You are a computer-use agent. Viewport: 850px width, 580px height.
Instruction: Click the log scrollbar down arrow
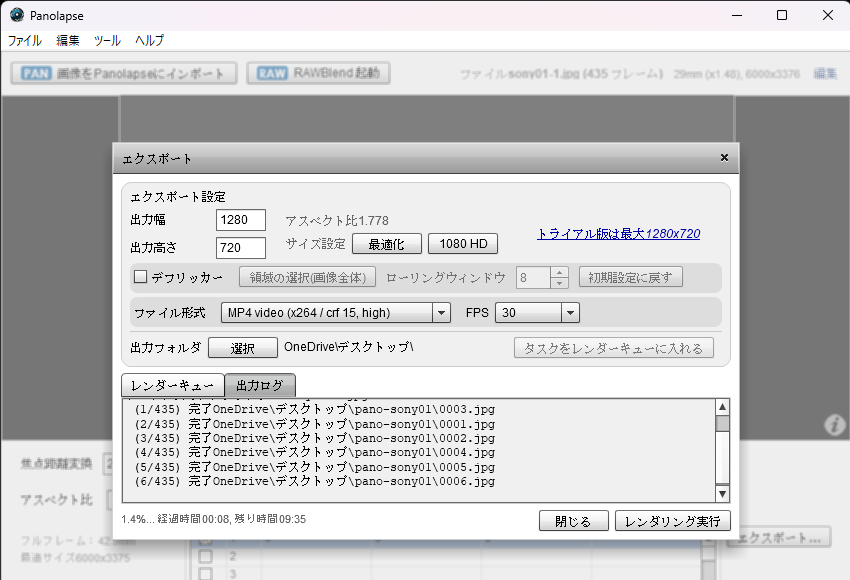722,494
